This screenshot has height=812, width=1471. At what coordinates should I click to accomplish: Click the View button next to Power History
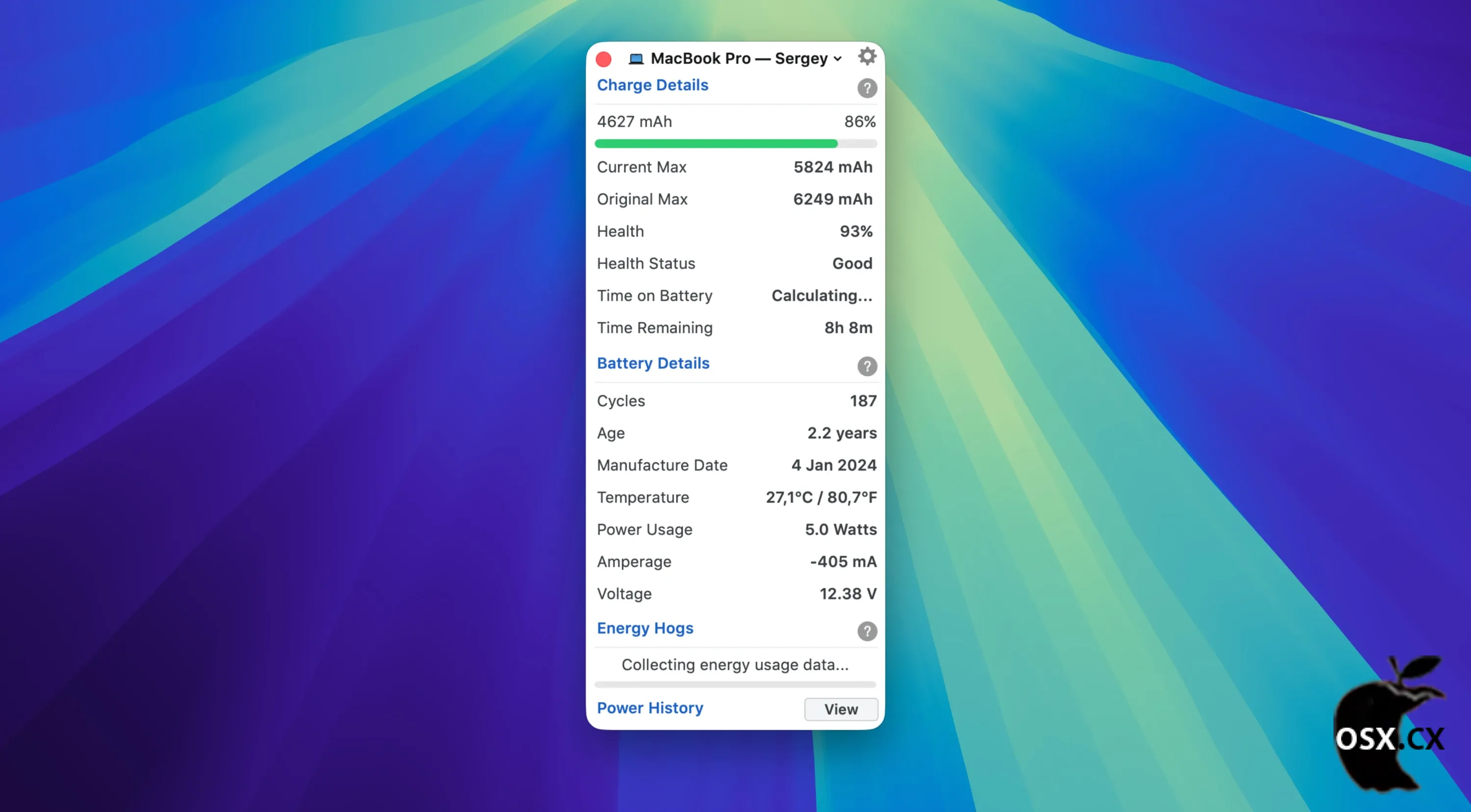(840, 709)
